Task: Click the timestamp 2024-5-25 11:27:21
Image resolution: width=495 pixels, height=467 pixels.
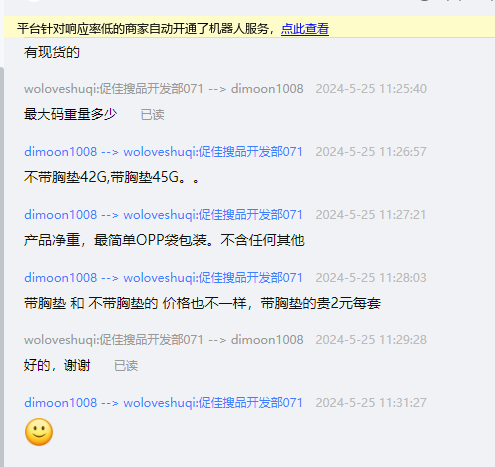Action: pos(371,215)
